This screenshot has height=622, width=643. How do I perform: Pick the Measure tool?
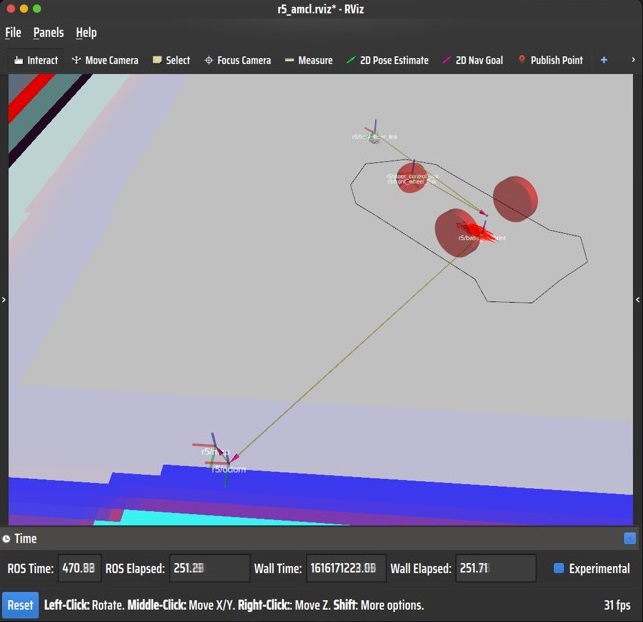pyautogui.click(x=309, y=60)
